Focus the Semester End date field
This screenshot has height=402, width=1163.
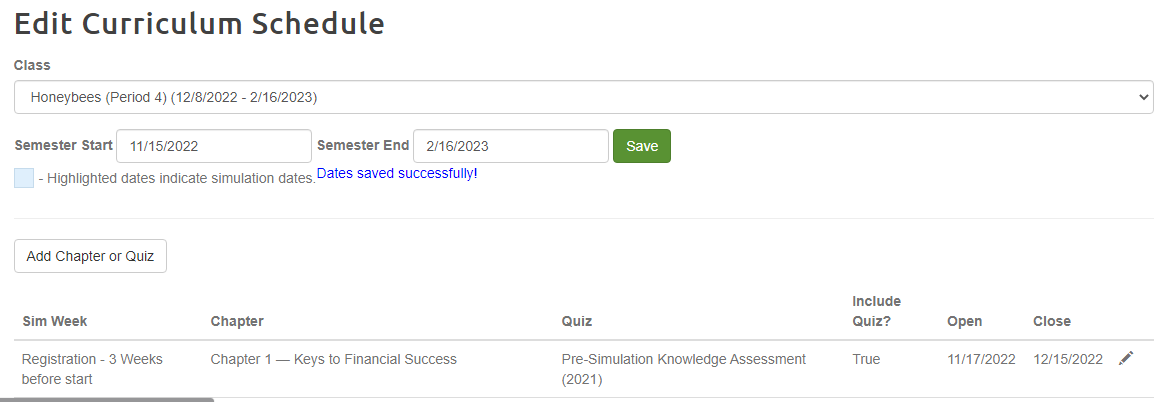point(510,146)
